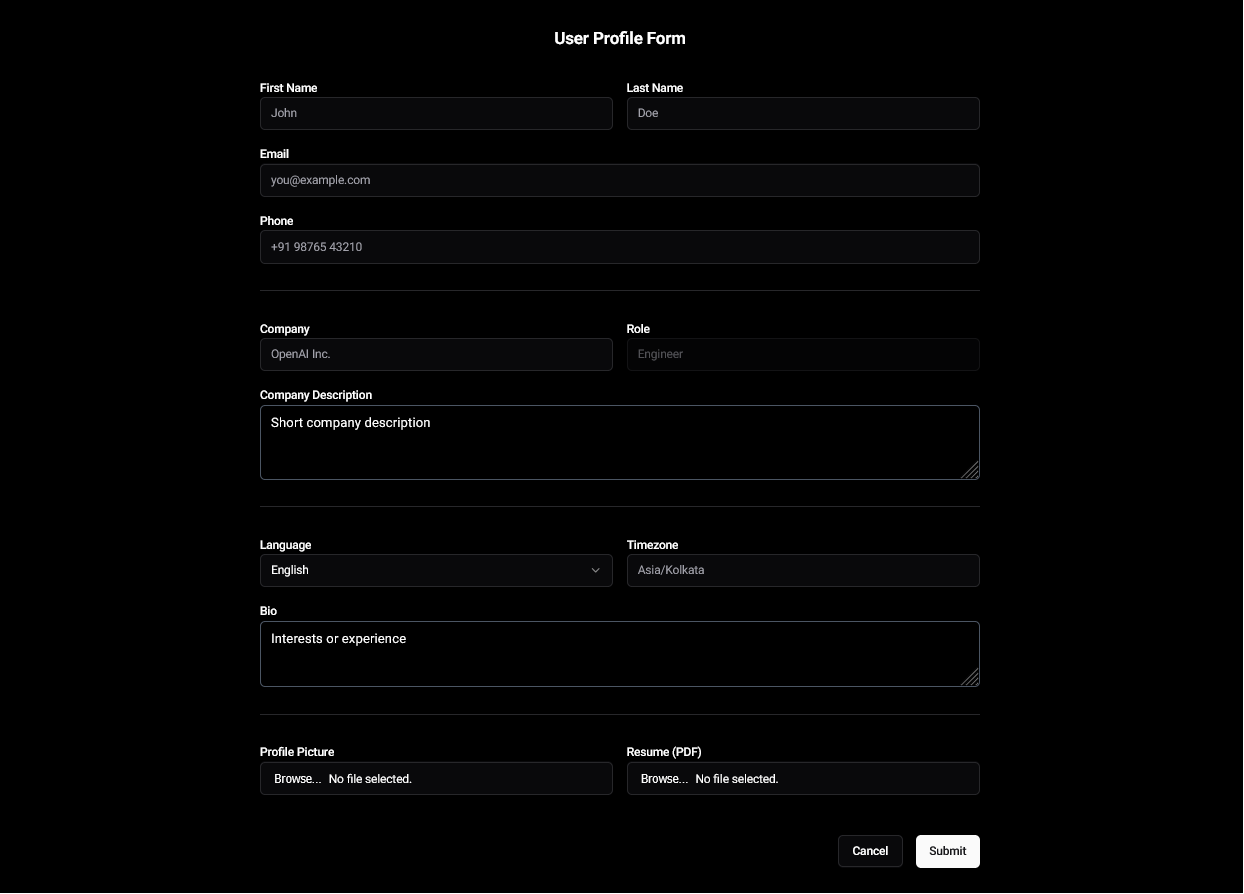Viewport: 1244px width, 894px height.
Task: Click the "Role" label text
Action: coord(638,329)
